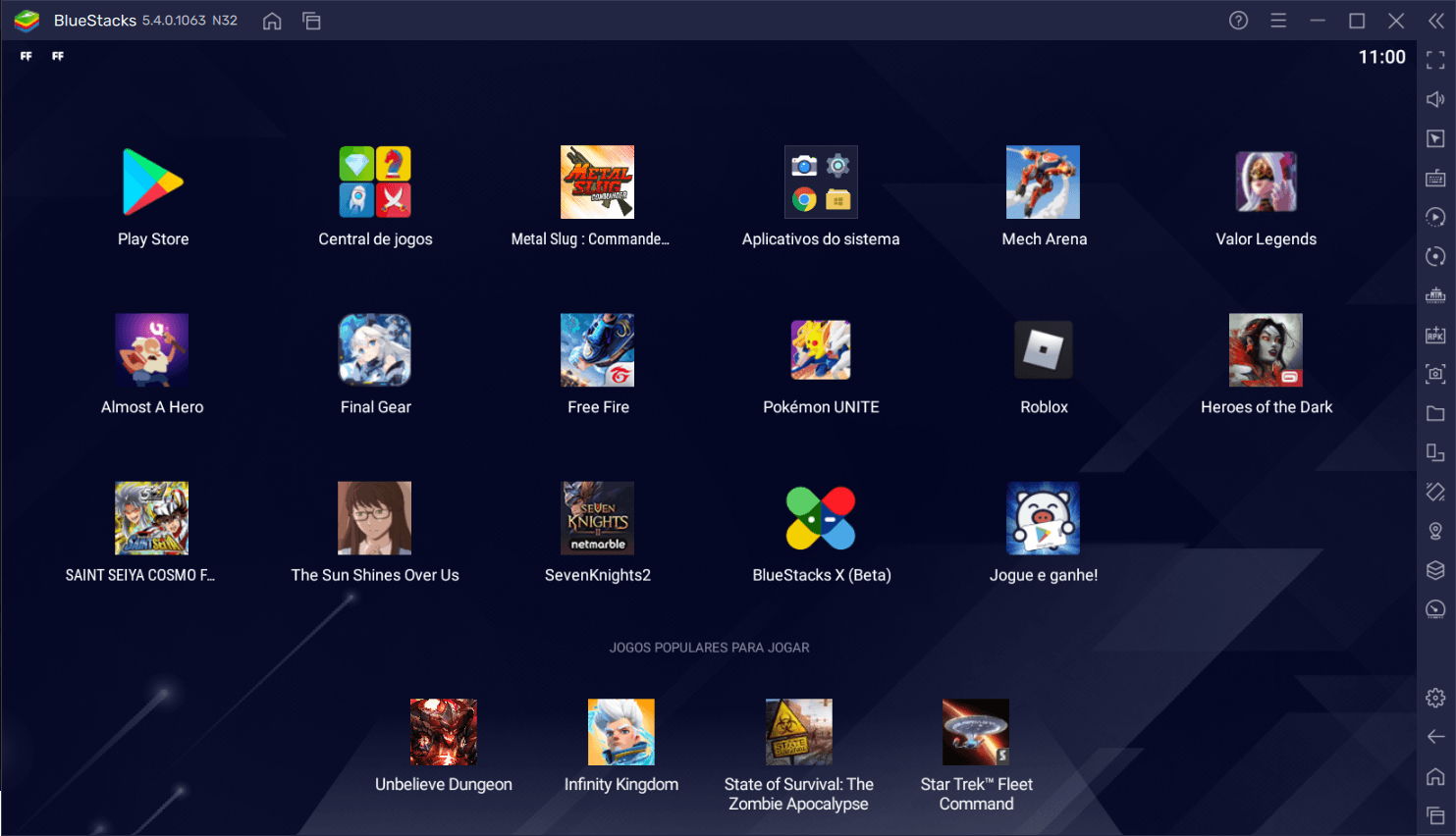Click the shake device icon
The image size is (1456, 836).
tap(1435, 492)
